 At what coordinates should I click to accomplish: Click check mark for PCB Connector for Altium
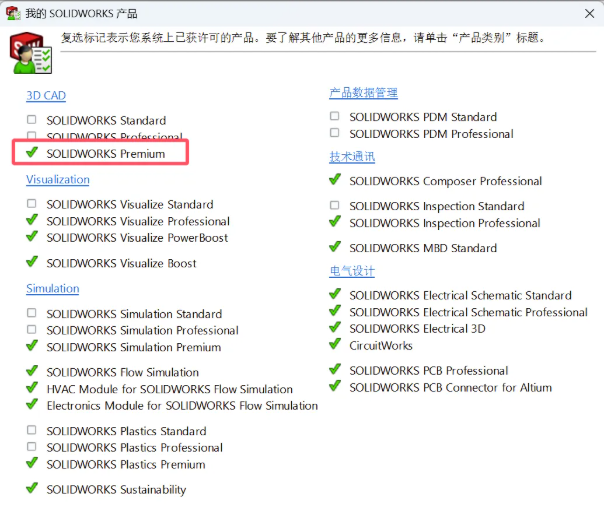(x=335, y=386)
